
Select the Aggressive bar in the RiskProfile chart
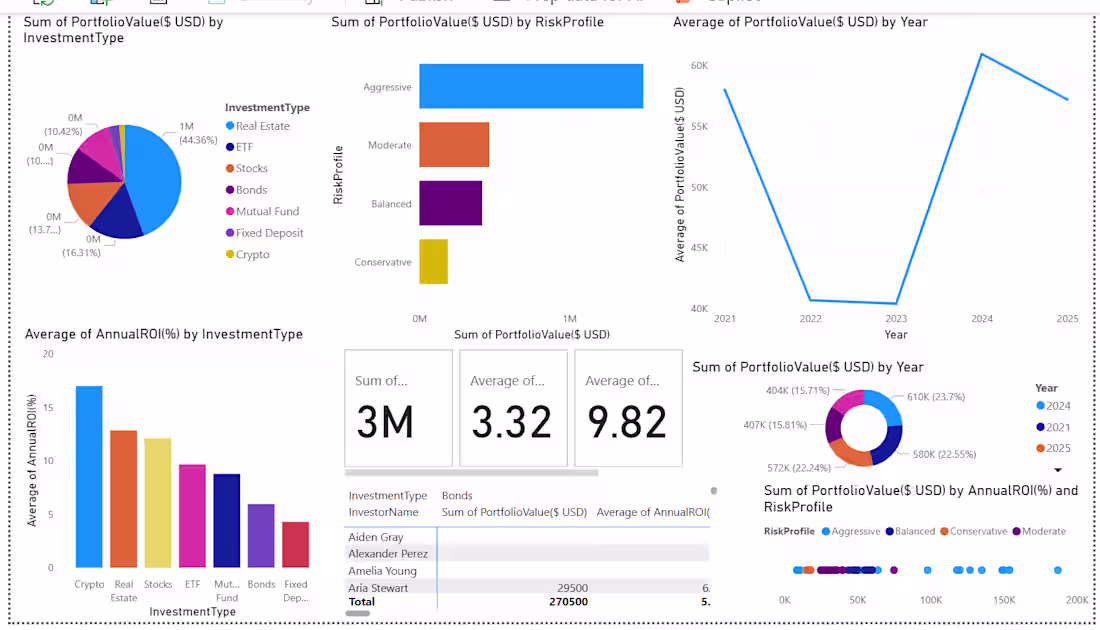tap(530, 86)
